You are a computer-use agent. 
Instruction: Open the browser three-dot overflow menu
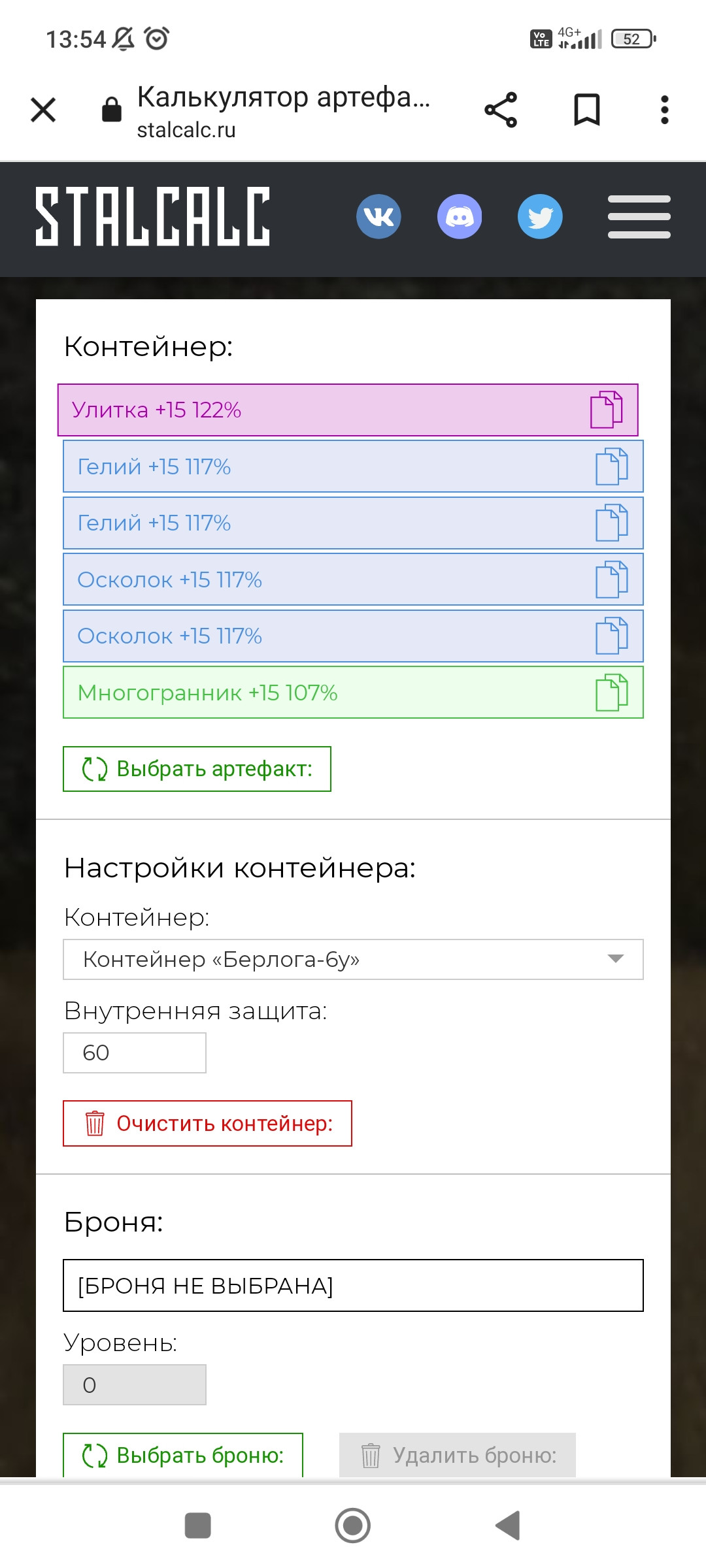tap(665, 110)
